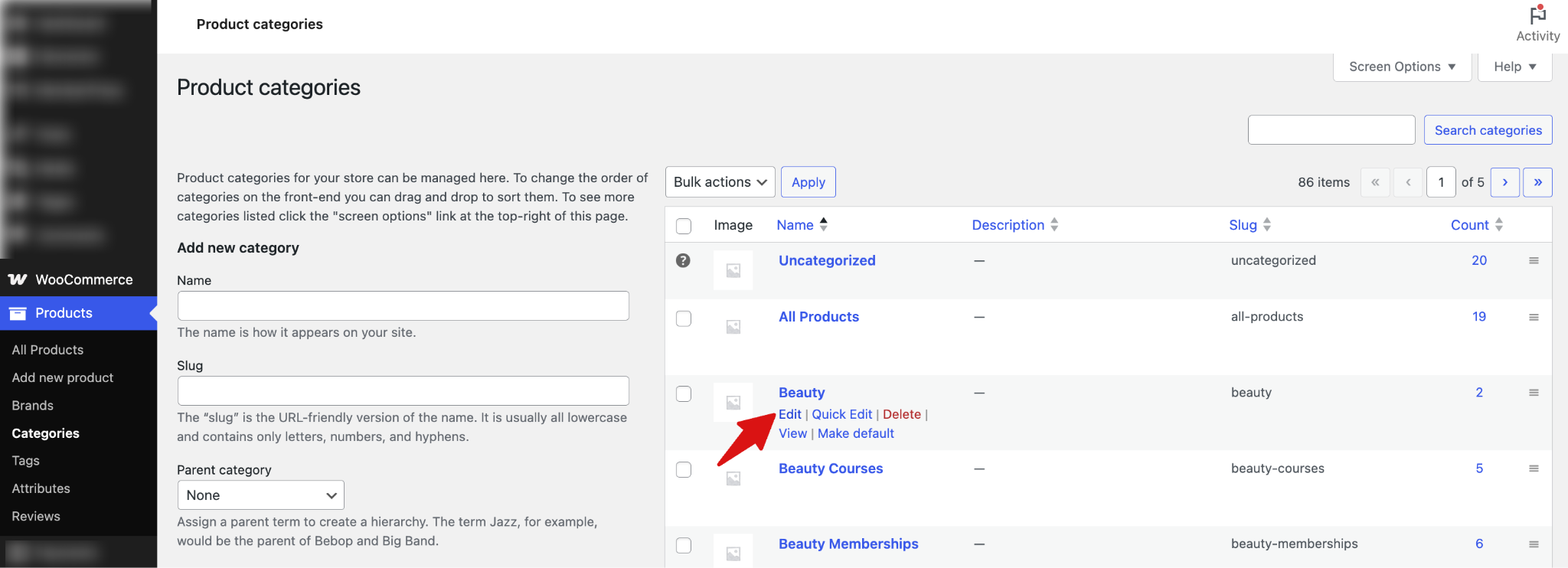Click Beauty Courses placeholder image

733,478
